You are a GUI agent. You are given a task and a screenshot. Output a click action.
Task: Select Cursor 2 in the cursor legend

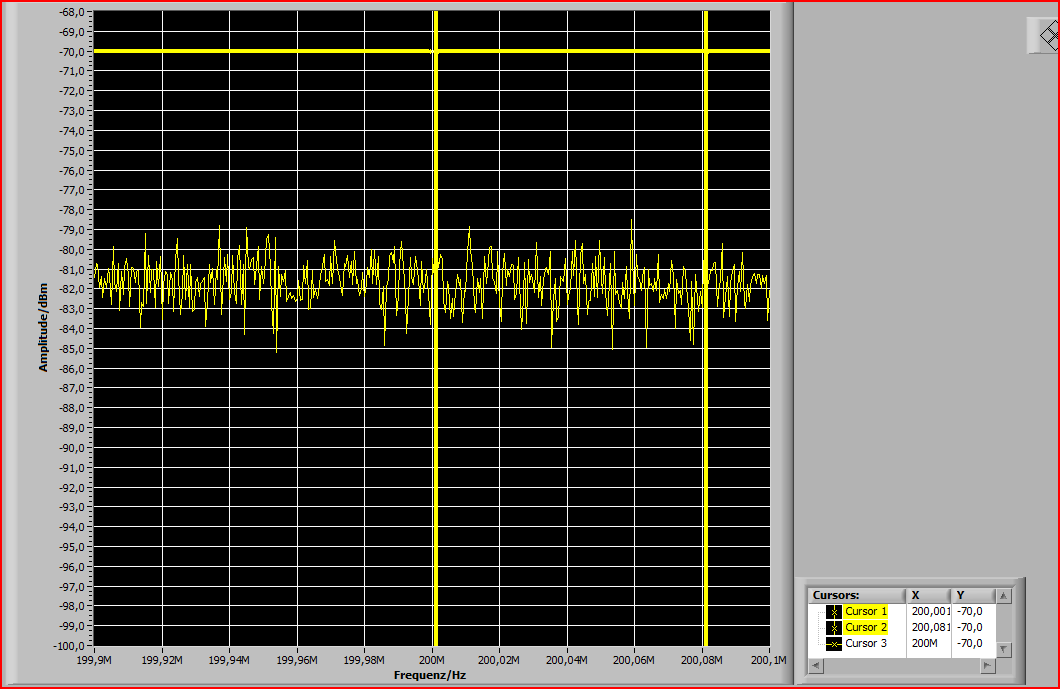tap(865, 627)
